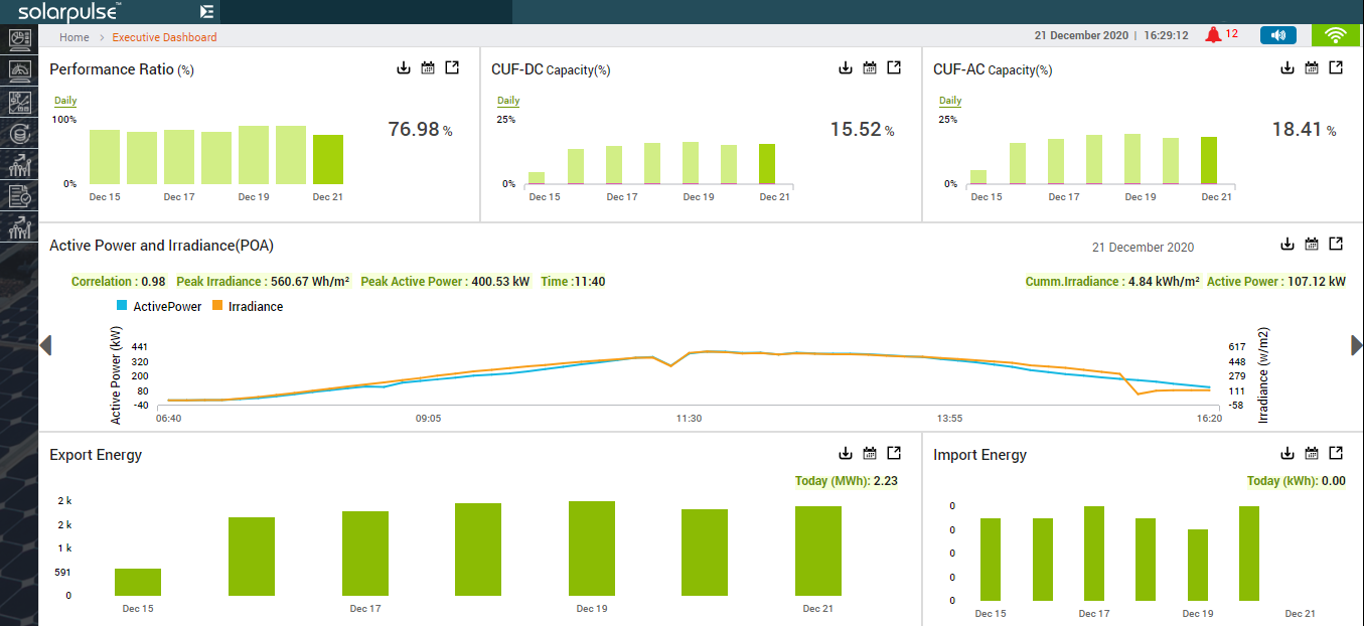Open the calendar picker on CUF-DC Capacity card
Viewport: 1364px width, 626px height.
868,67
